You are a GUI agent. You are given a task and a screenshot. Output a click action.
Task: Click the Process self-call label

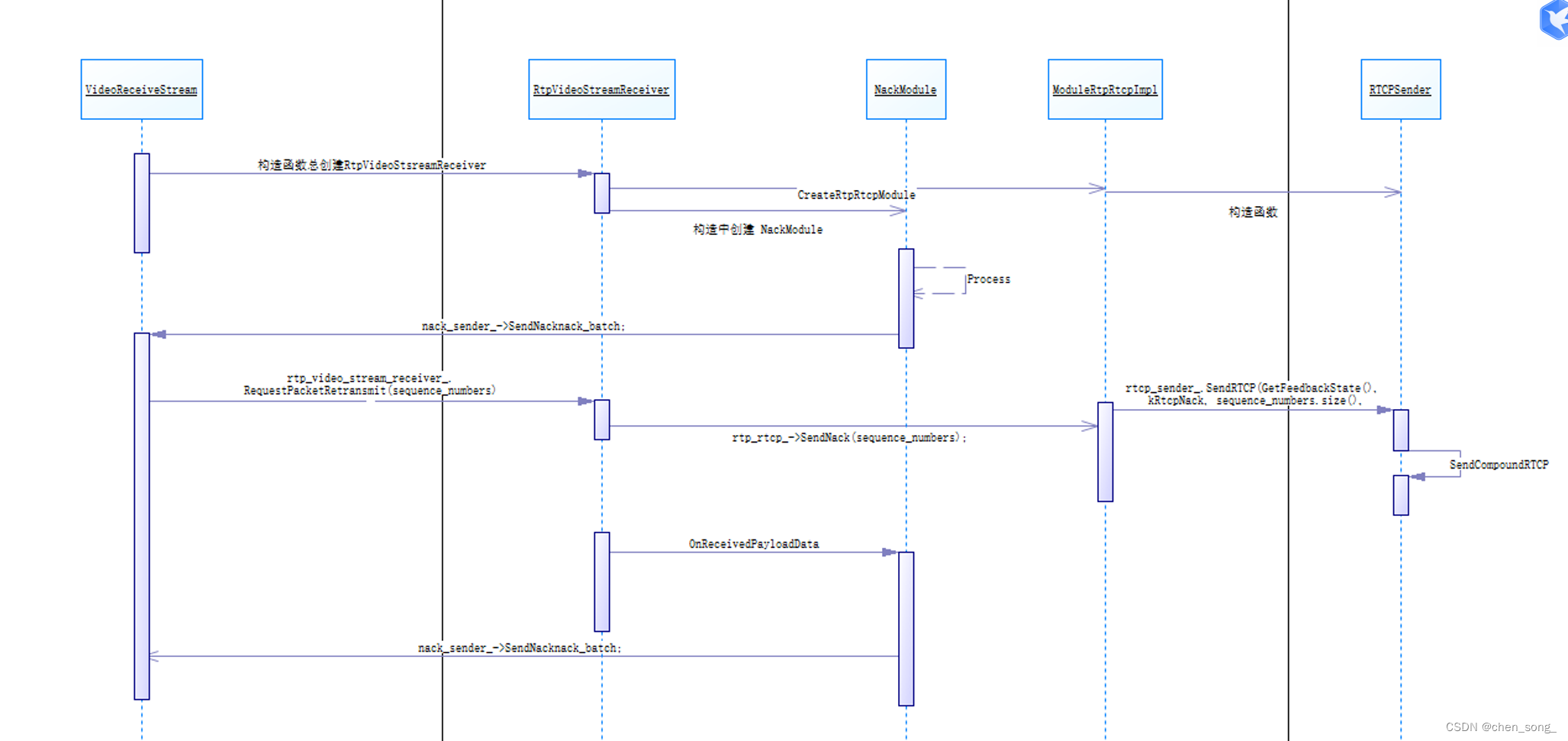988,279
